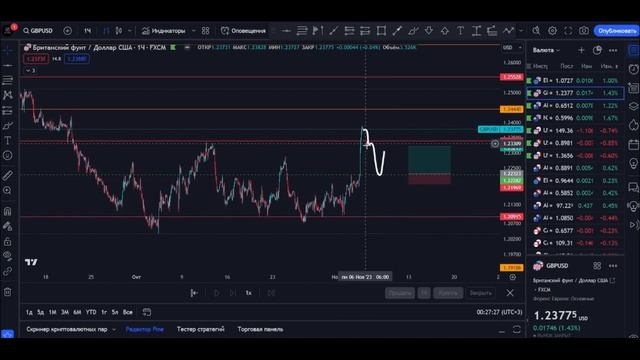Open the time zone 00:27:27 (UTC+3) menu
The width and height of the screenshot is (640, 360).
click(x=499, y=312)
